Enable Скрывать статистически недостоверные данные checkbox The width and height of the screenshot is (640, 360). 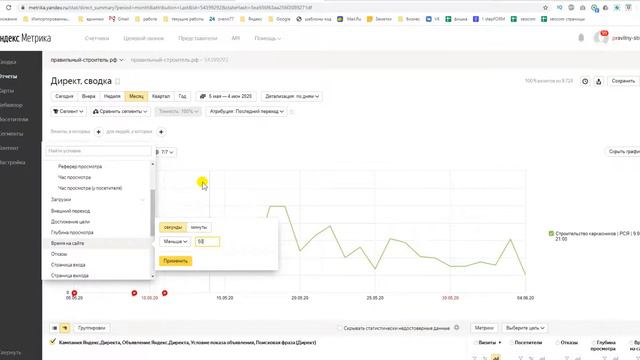tap(340, 328)
